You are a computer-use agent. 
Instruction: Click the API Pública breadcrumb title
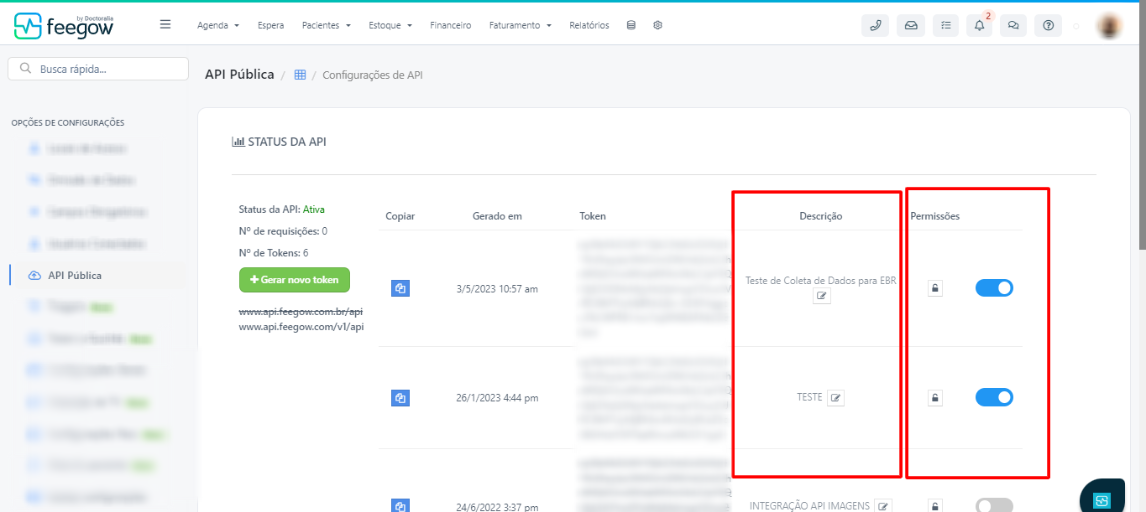click(x=242, y=74)
